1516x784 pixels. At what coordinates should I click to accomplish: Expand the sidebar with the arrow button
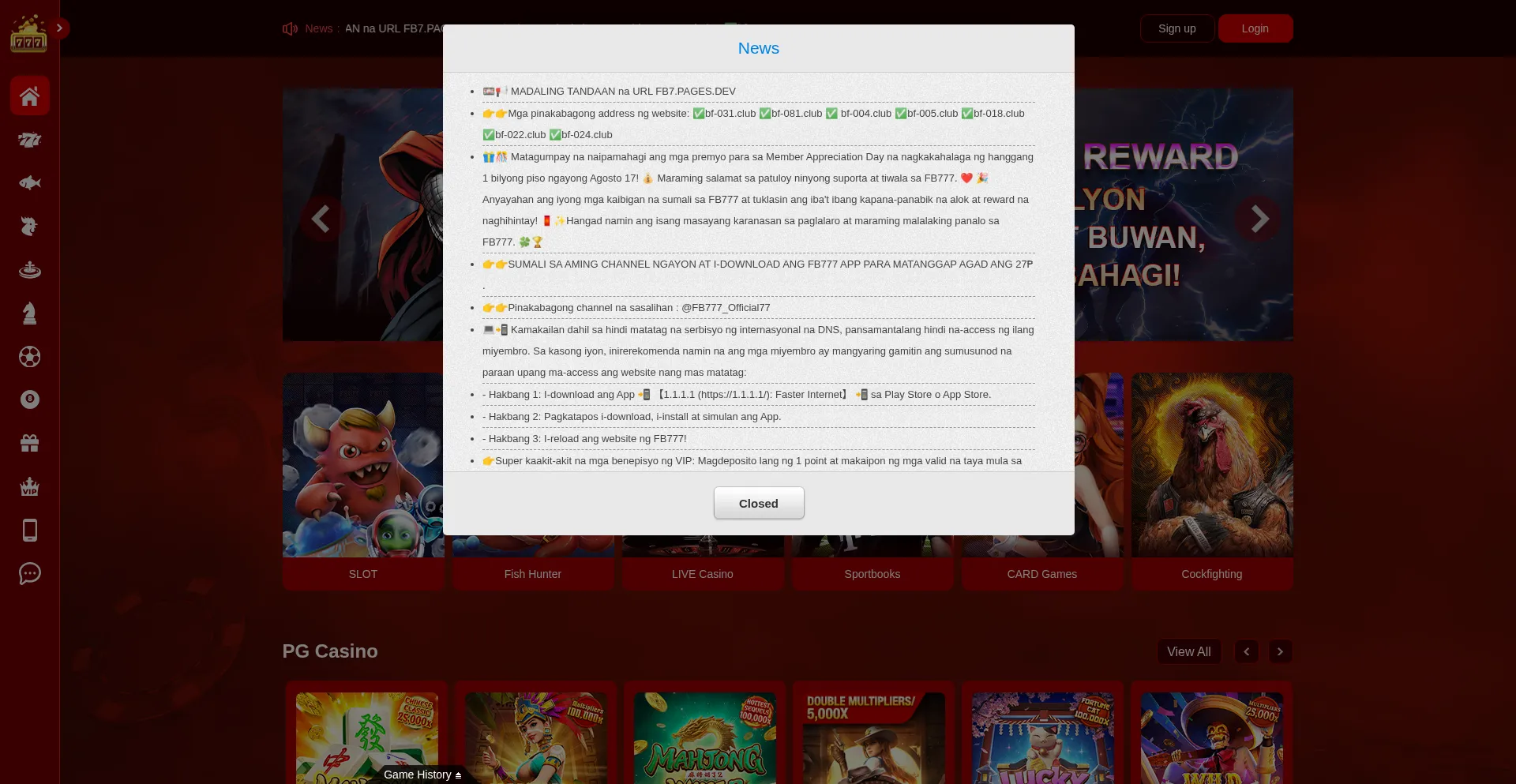click(59, 28)
